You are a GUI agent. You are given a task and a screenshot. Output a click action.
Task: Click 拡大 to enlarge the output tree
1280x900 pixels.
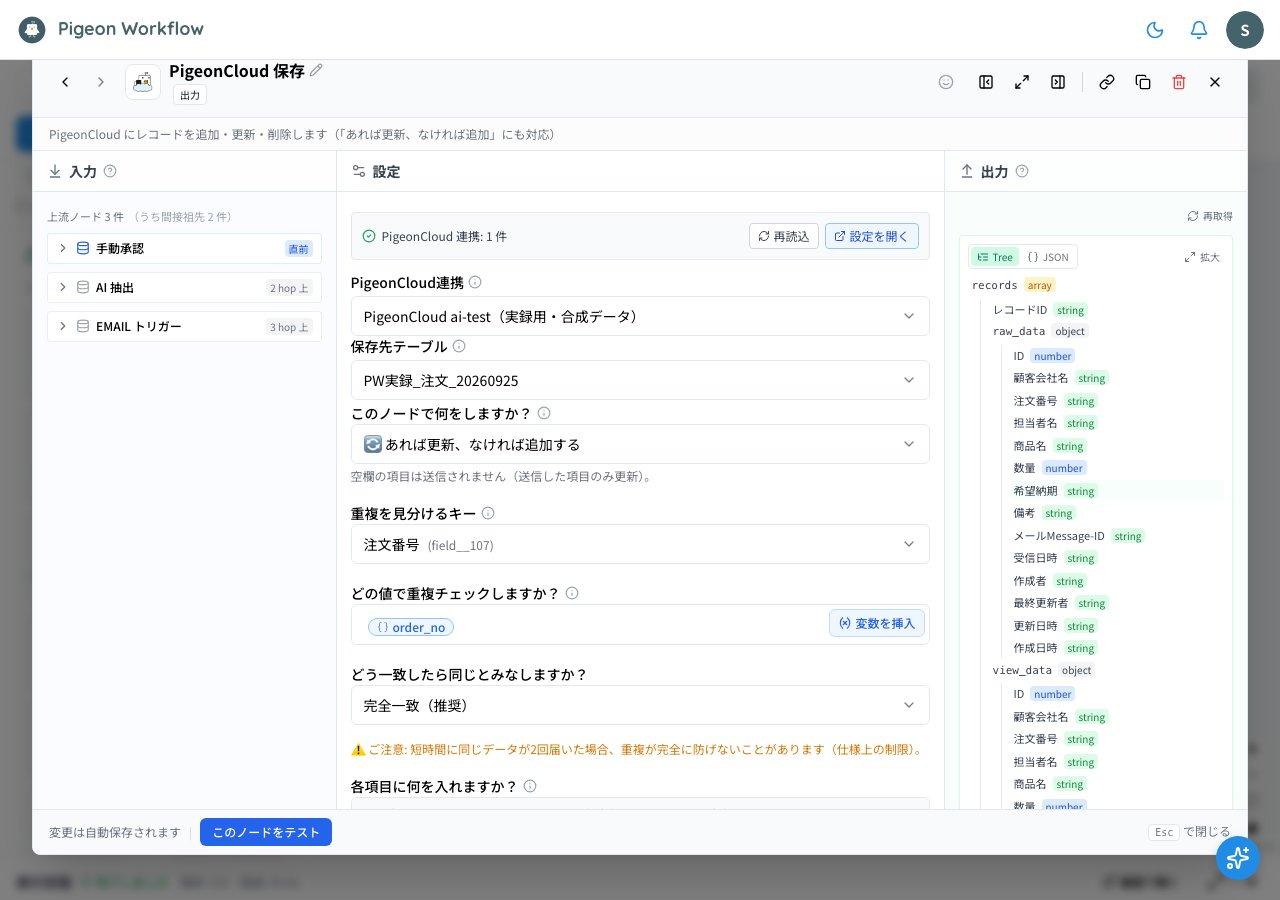1202,257
